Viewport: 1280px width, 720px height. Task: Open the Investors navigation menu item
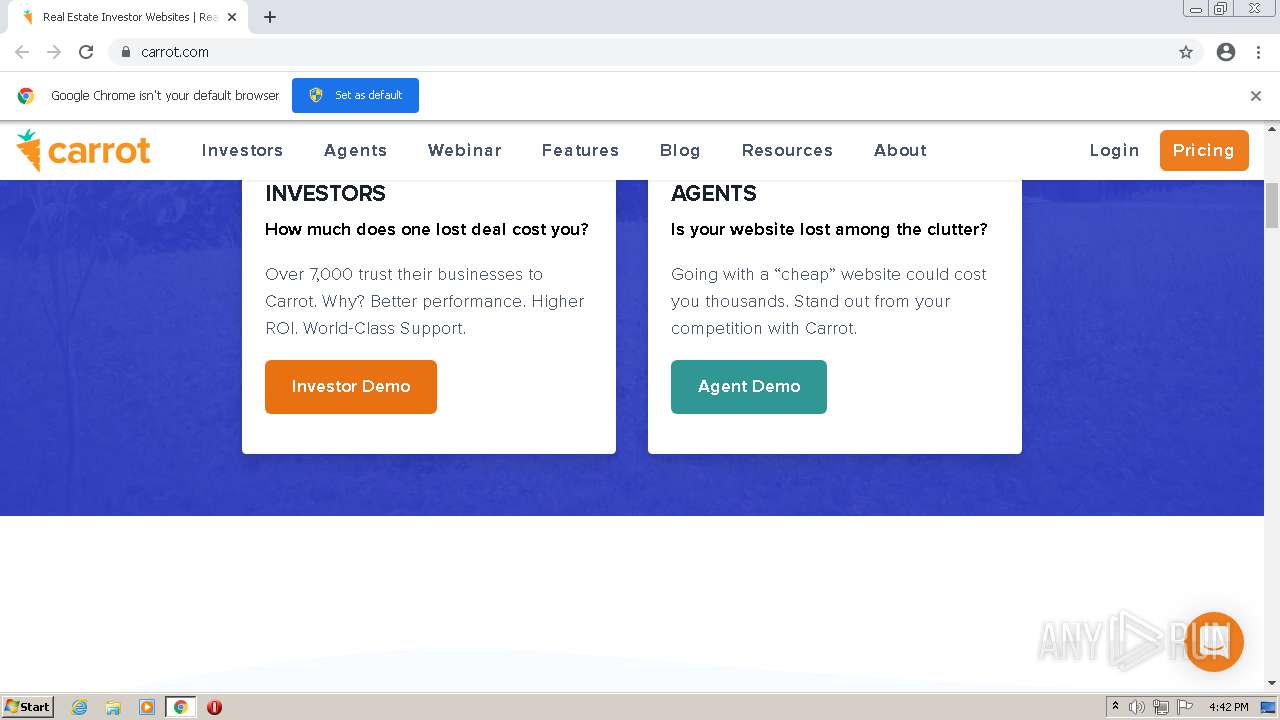(x=242, y=150)
